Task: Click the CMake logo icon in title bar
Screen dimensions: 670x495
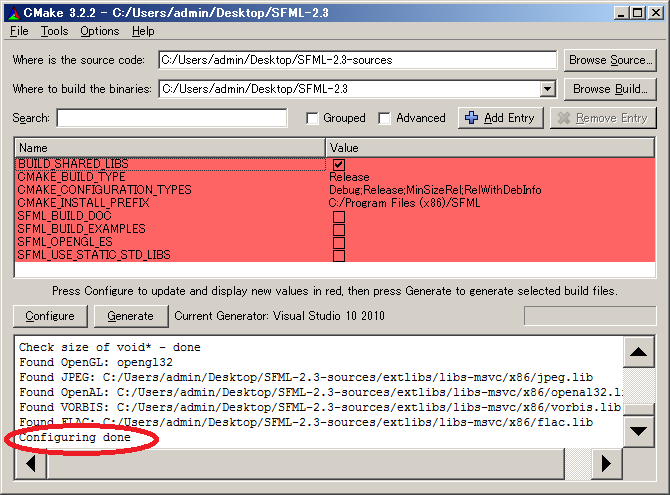Action: coord(14,13)
